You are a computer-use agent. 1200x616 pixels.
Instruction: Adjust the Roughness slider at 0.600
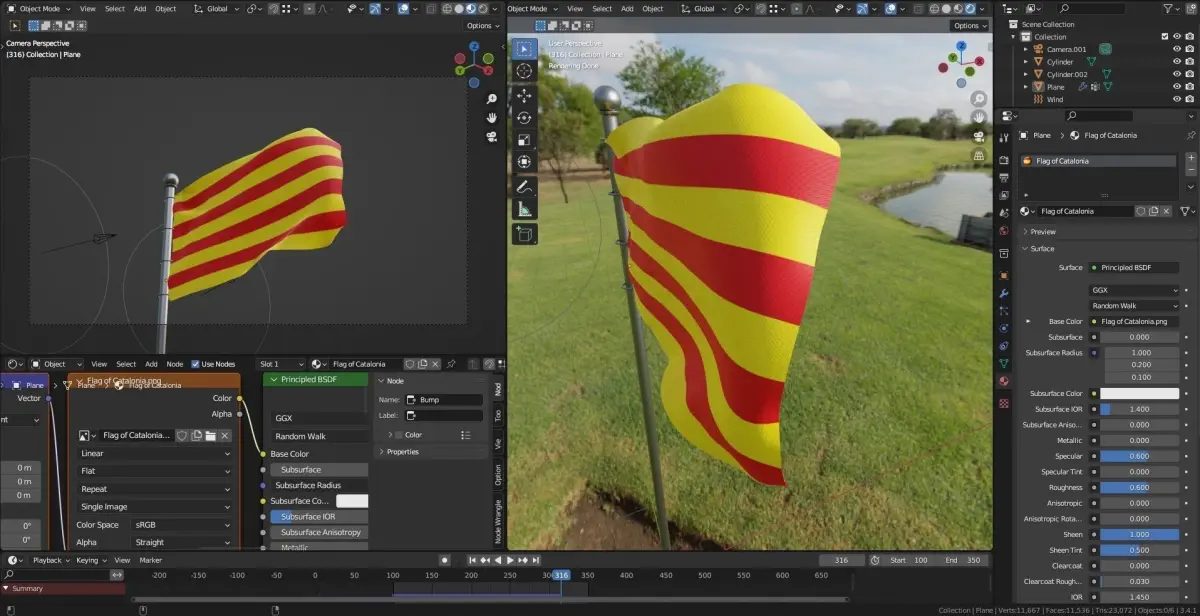pos(1140,487)
